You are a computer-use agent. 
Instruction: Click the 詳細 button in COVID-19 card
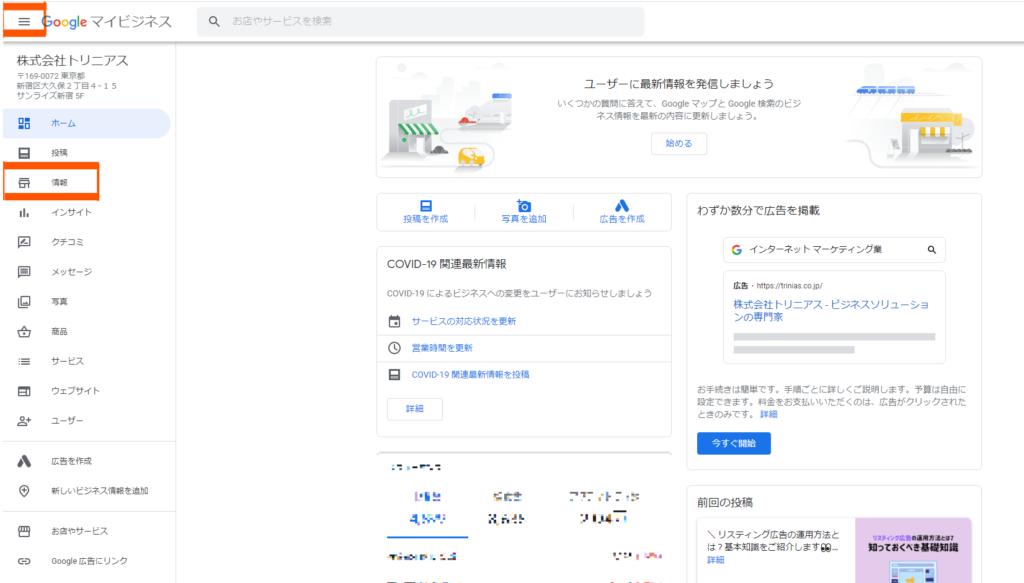415,409
